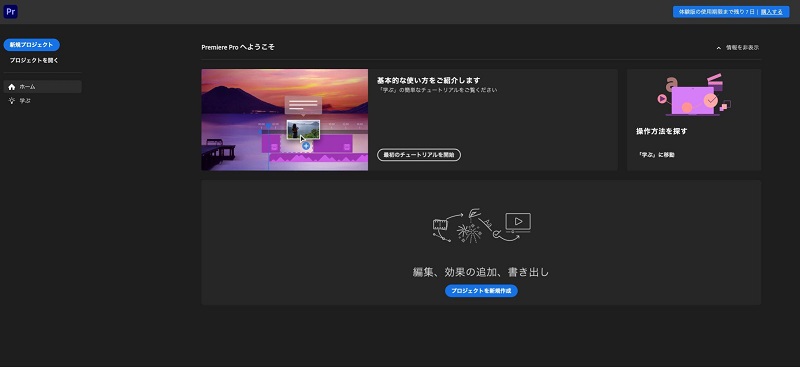
Task: Click the Premiere Pro へようこそ title
Action: tap(238, 47)
